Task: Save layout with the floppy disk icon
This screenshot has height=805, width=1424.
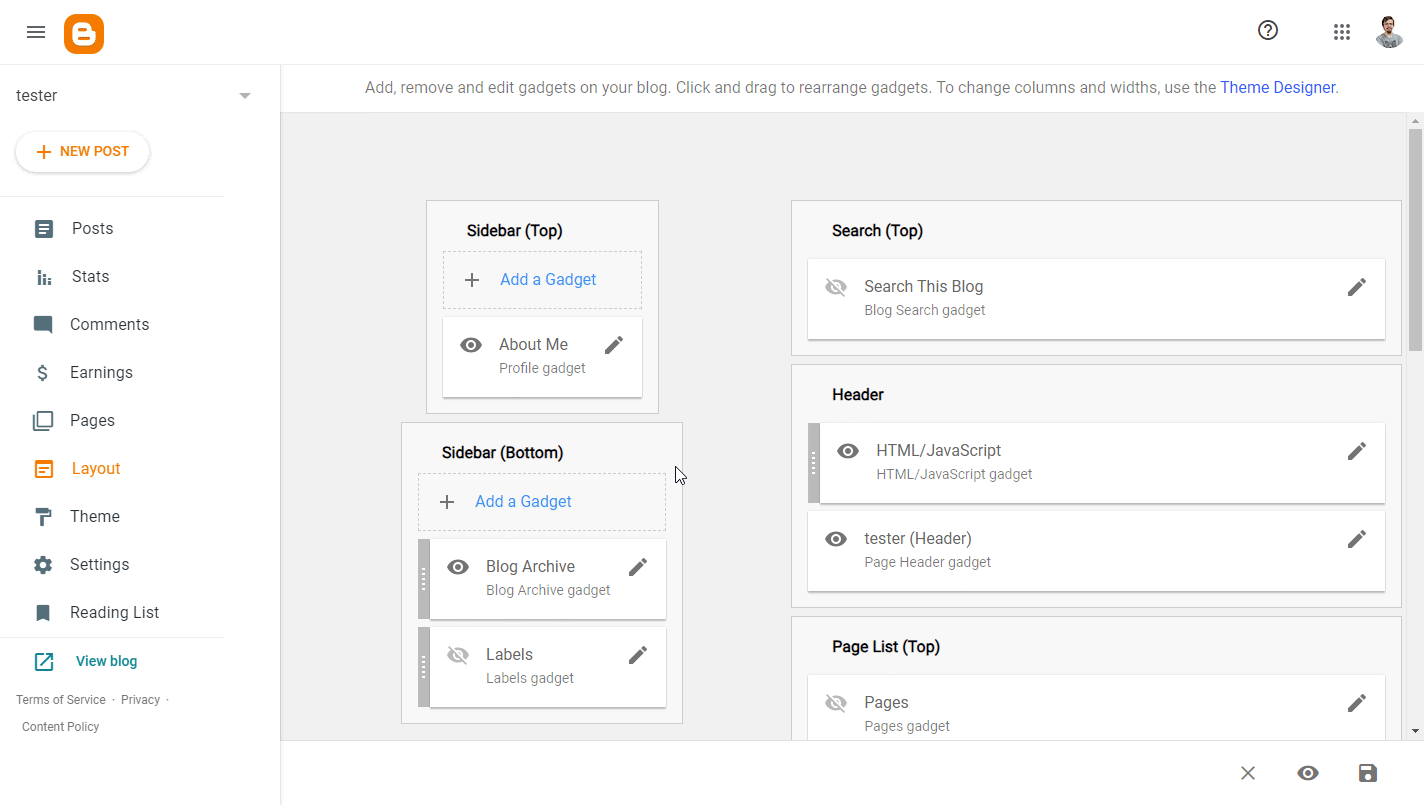Action: pos(1368,773)
